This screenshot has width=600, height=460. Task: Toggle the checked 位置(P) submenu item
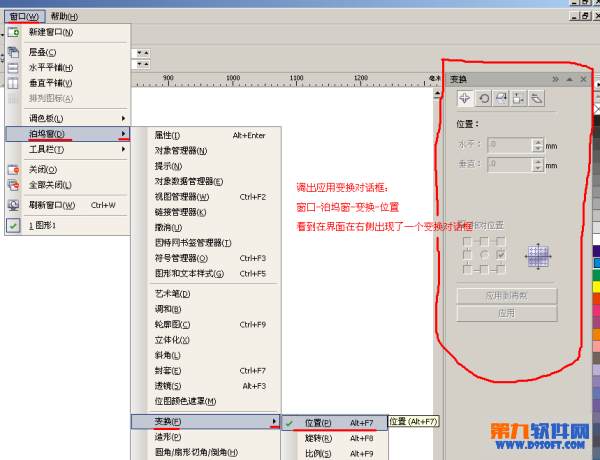[335, 423]
